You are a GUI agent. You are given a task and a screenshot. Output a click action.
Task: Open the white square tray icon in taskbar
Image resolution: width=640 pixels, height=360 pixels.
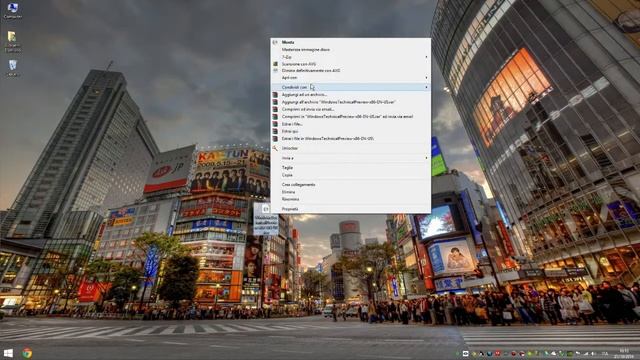(466, 353)
